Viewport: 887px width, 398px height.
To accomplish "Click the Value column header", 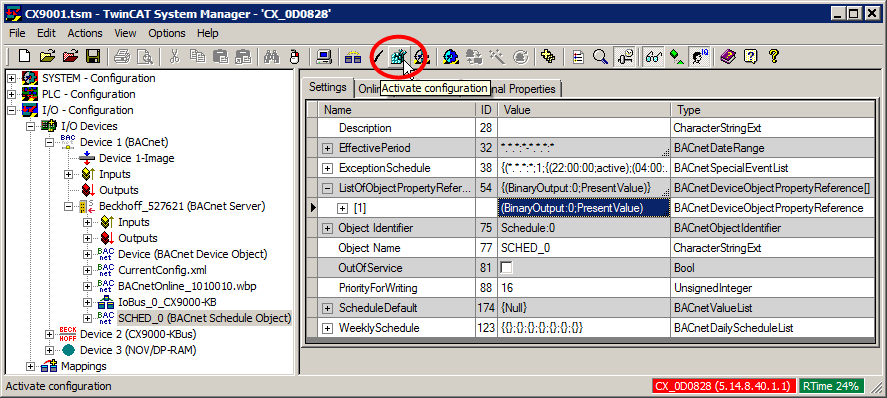I will point(584,110).
